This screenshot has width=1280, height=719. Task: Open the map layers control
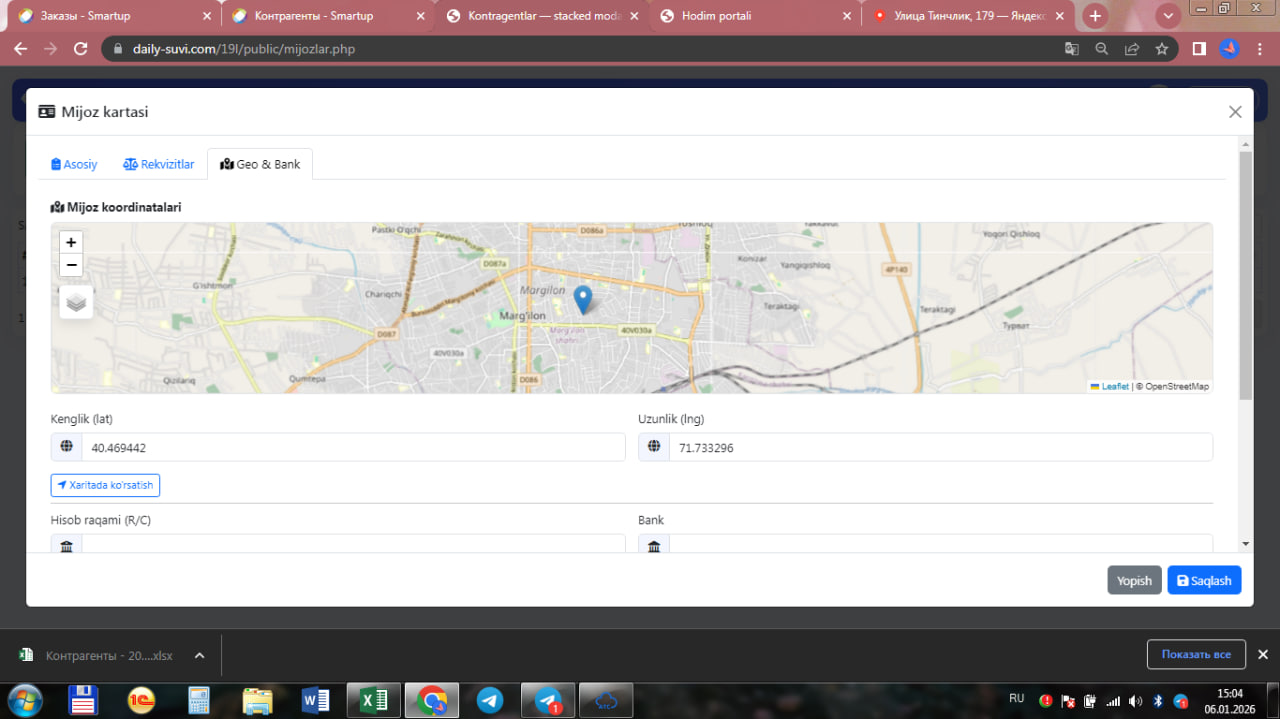click(x=76, y=301)
